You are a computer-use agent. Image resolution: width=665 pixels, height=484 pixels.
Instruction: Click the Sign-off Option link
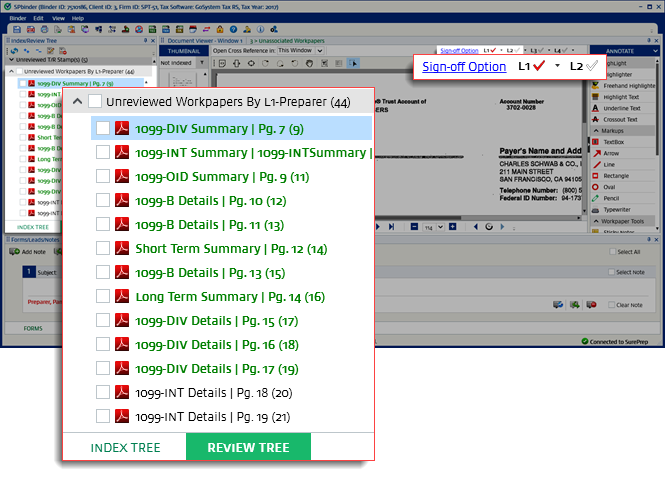[x=463, y=66]
